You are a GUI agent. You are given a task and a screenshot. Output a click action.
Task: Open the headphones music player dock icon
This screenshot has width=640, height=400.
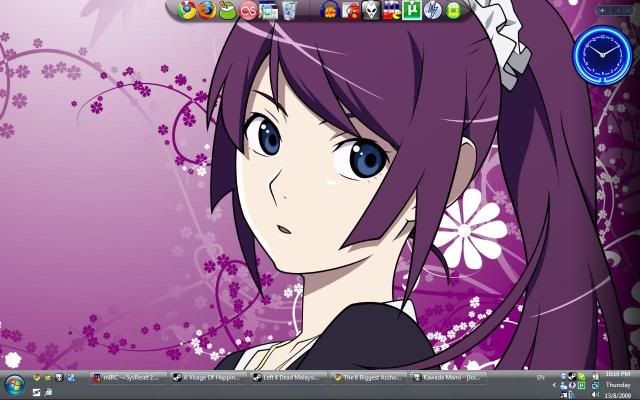(330, 10)
